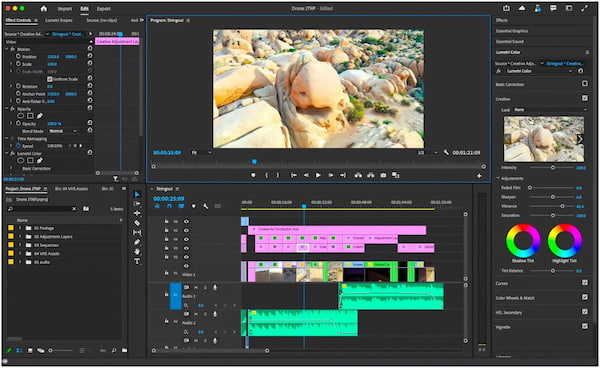
Task: Click the Creative Cloud sync icon
Action: click(x=522, y=8)
